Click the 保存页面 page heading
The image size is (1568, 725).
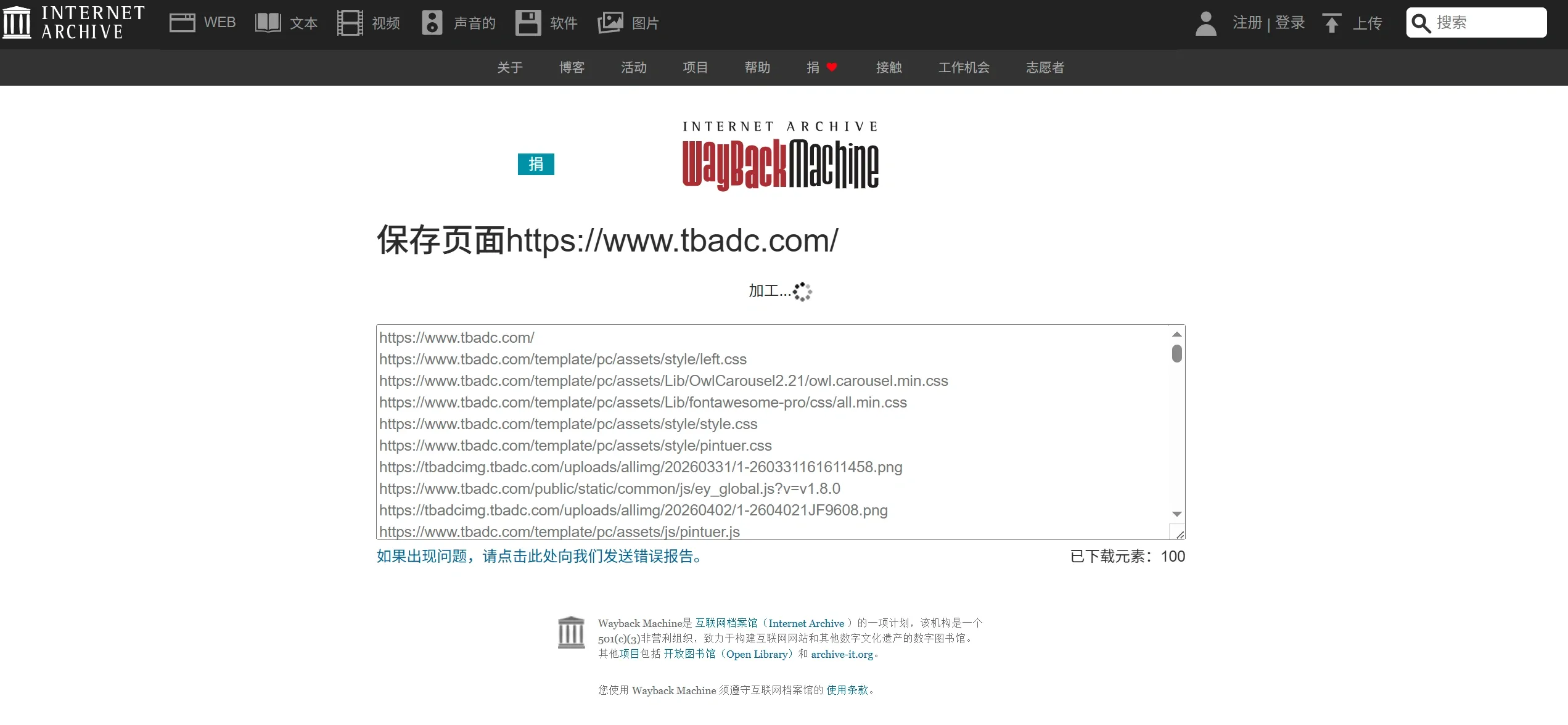(607, 240)
